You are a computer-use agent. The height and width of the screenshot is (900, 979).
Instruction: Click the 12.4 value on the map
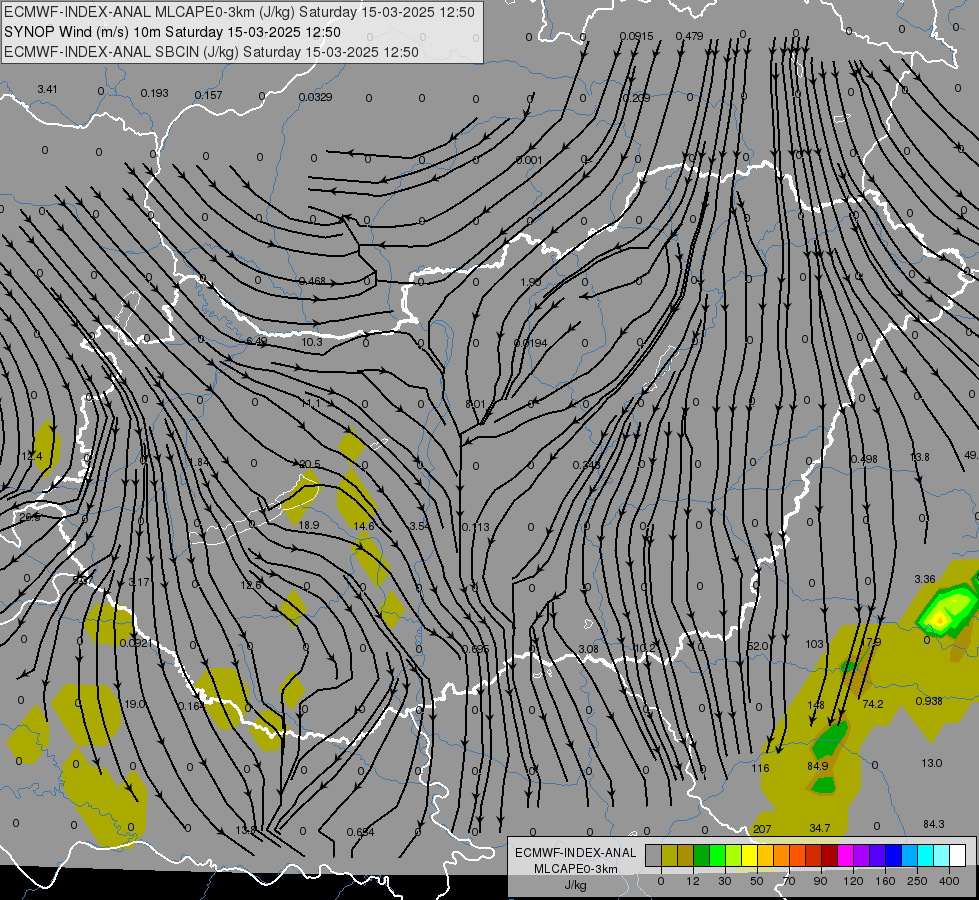click(31, 457)
